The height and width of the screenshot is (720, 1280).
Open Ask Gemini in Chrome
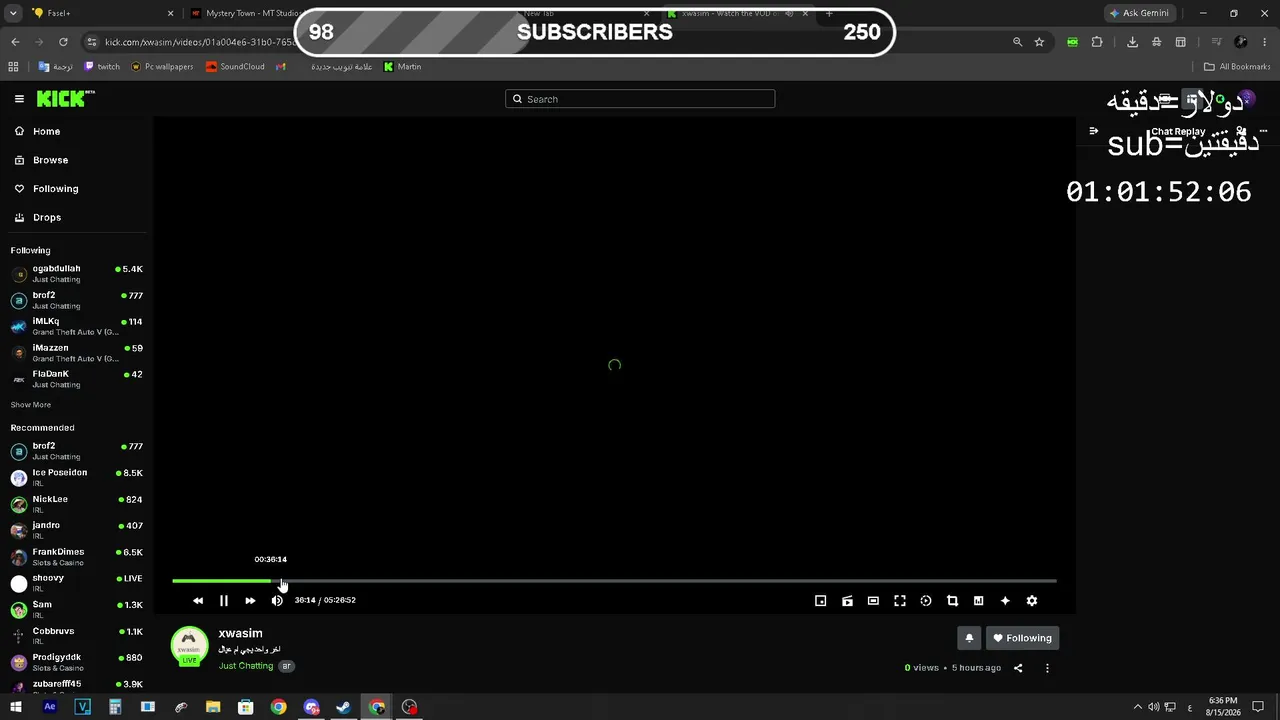point(1139,13)
